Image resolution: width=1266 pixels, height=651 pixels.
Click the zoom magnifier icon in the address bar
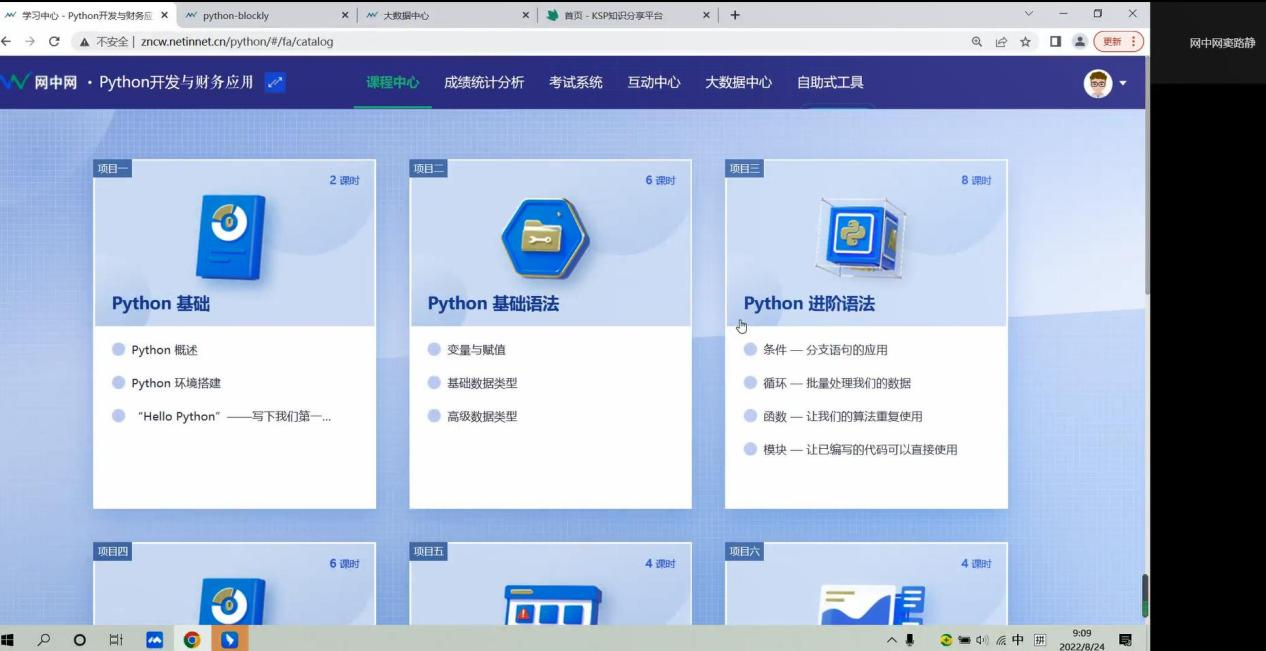(x=977, y=42)
